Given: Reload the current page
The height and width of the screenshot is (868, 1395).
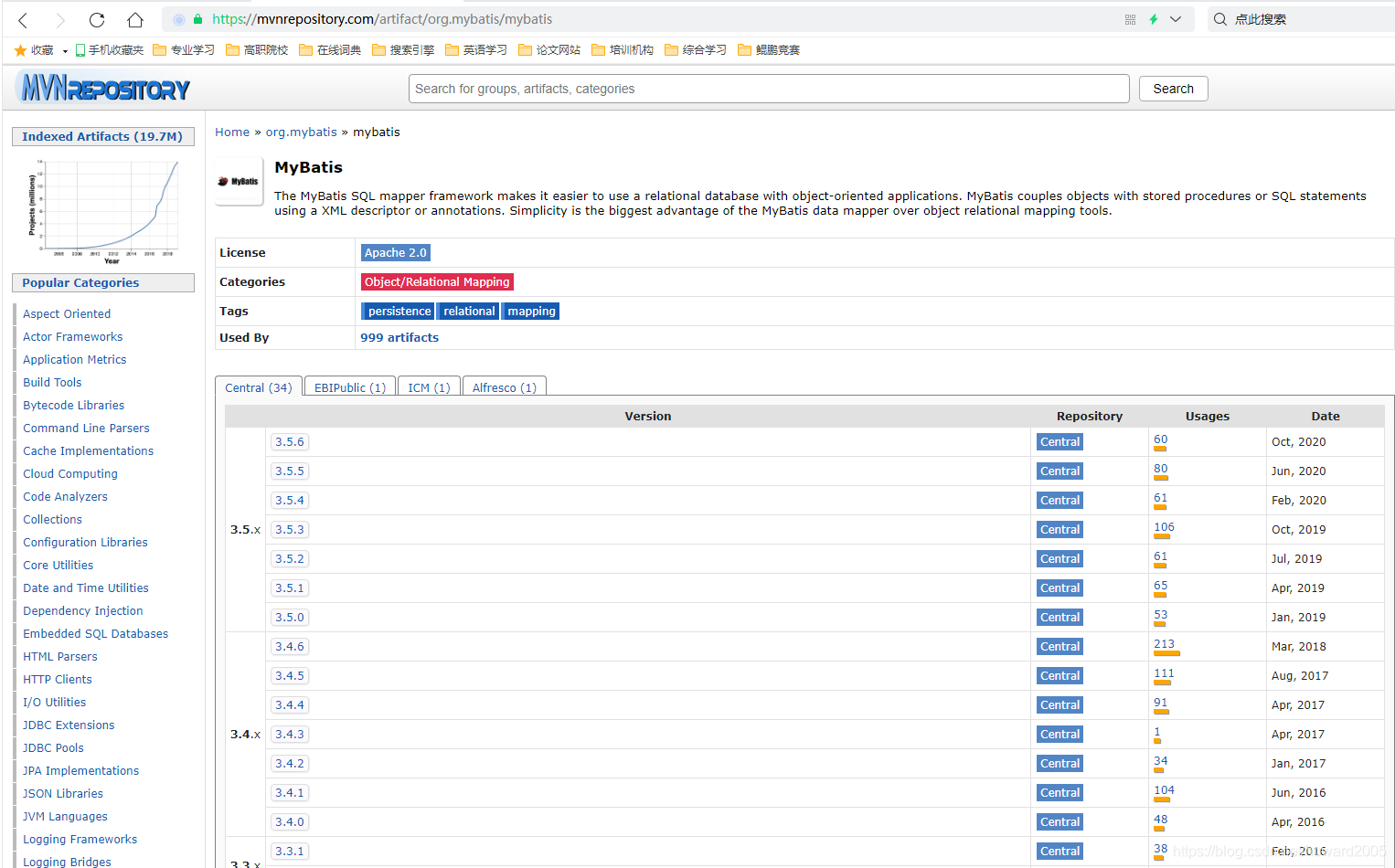Looking at the screenshot, I should 97,19.
